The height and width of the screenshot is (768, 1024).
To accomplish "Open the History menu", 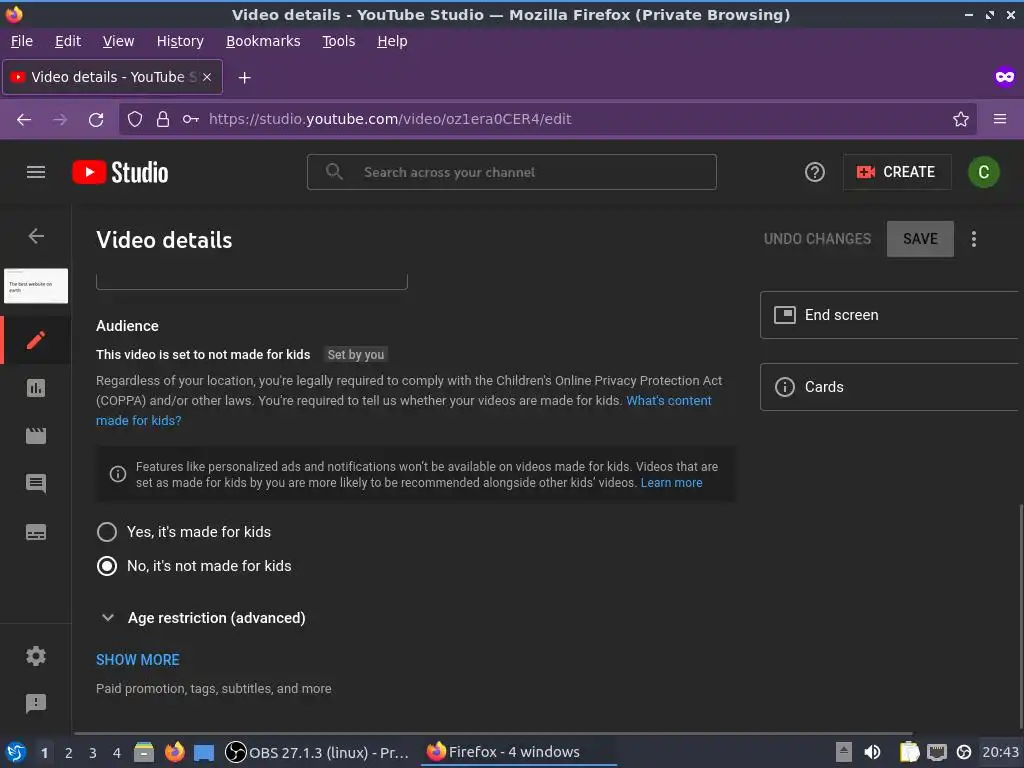I will pos(180,41).
